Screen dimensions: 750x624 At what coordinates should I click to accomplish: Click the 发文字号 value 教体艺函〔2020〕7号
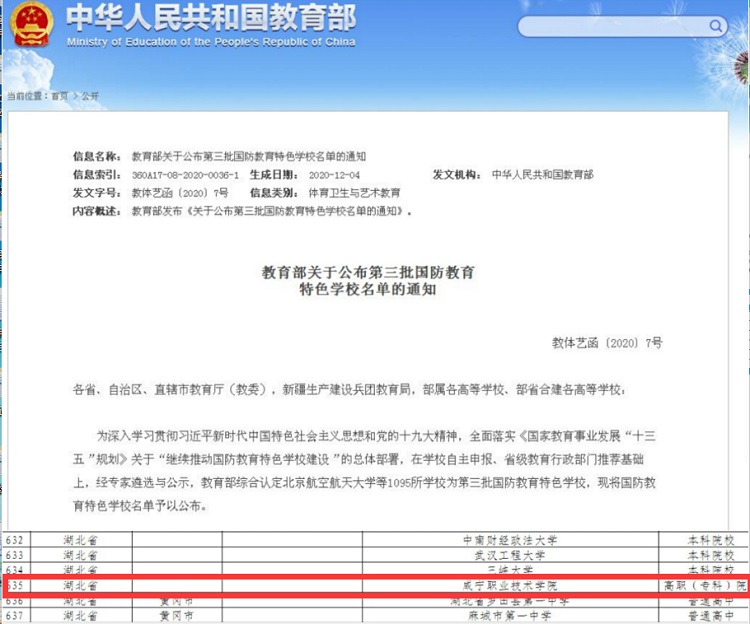180,193
